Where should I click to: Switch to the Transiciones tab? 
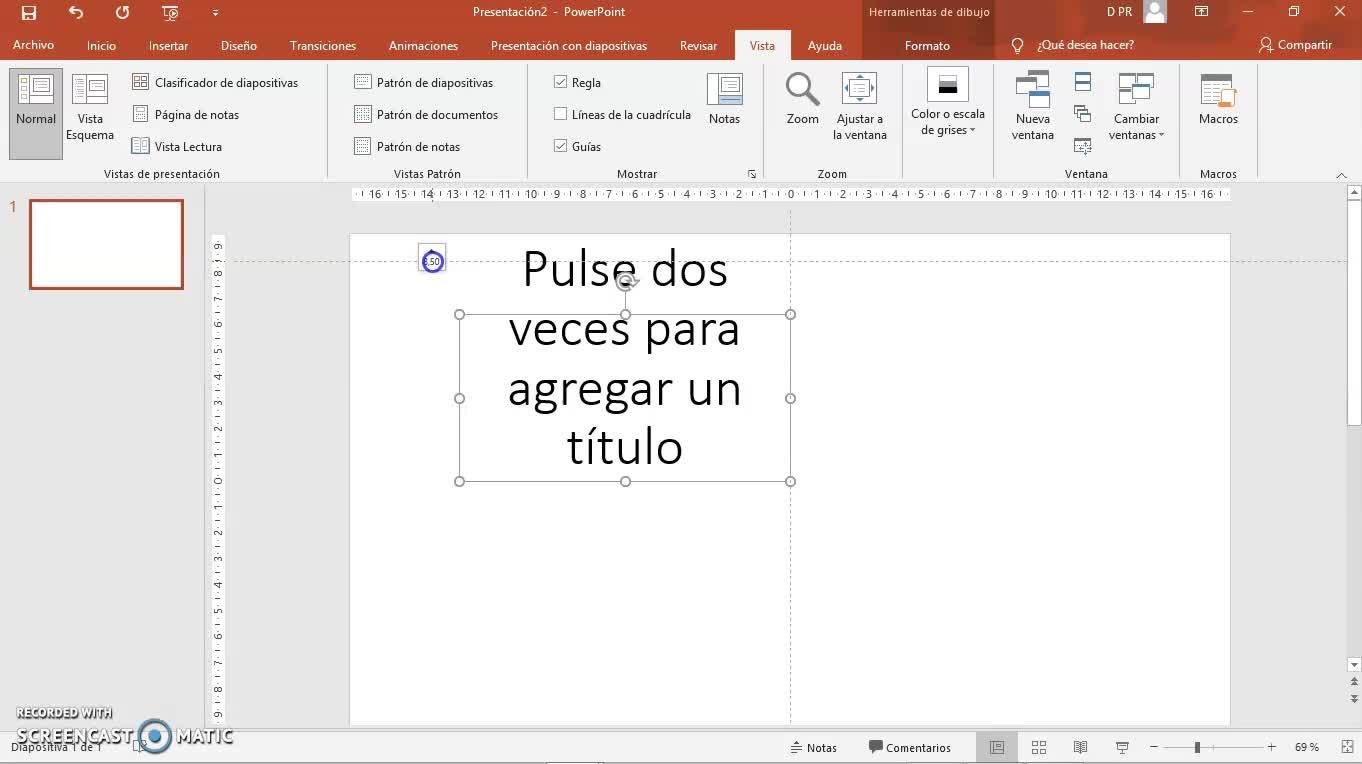tap(322, 45)
